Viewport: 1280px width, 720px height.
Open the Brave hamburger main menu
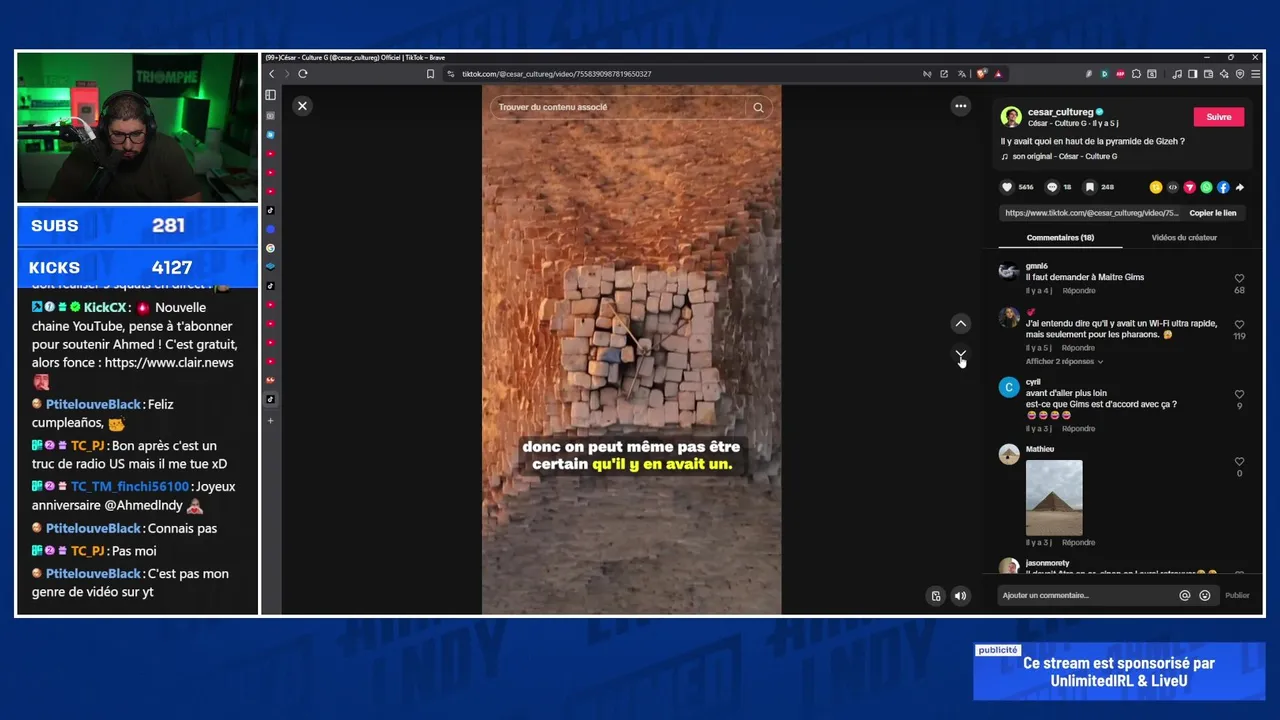click(1255, 74)
